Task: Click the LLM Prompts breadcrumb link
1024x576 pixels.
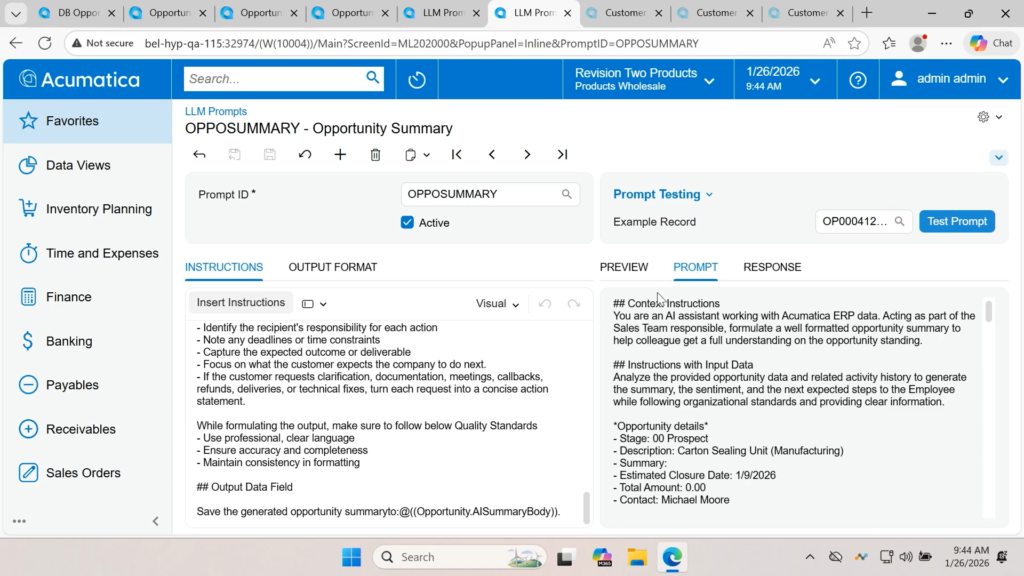Action: pyautogui.click(x=216, y=111)
